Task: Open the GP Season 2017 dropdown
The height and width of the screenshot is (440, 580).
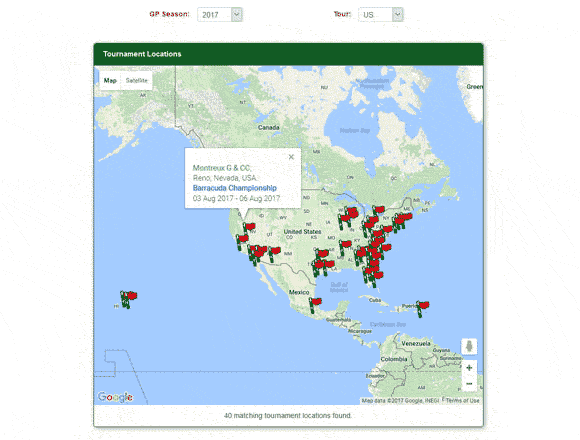Action: (220, 15)
